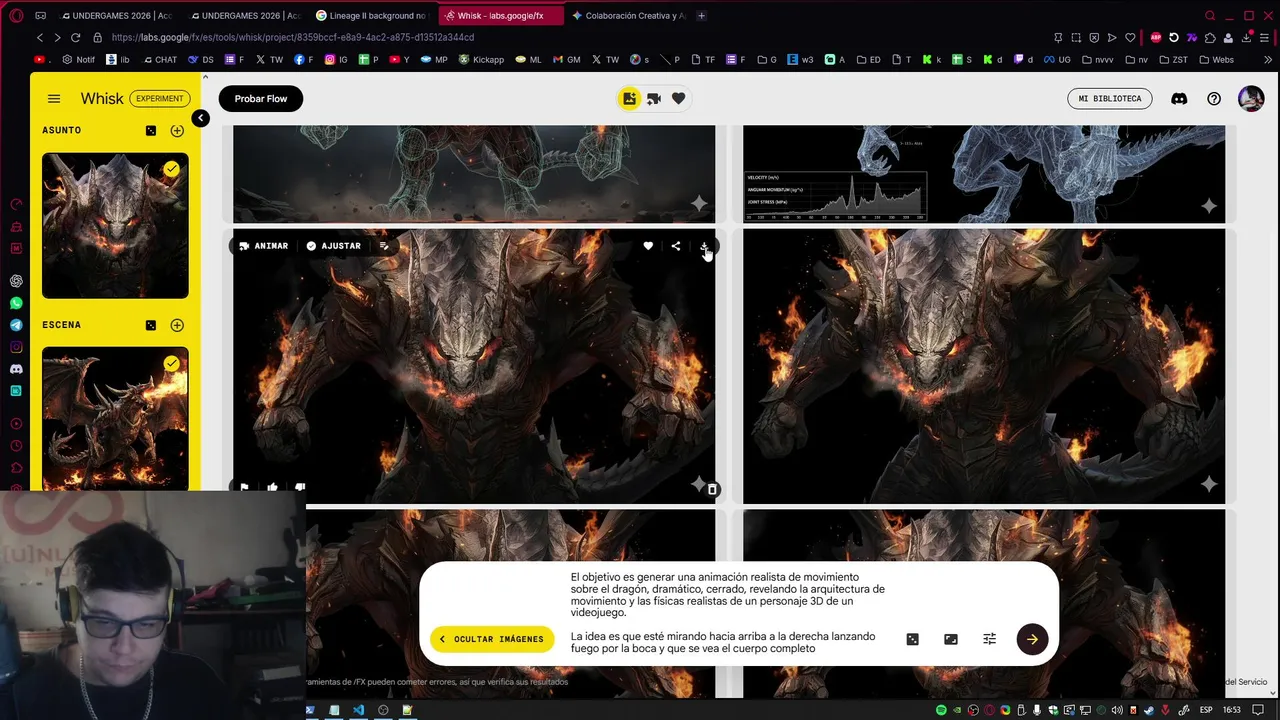Open the GM Gmail bookmark

point(567,60)
